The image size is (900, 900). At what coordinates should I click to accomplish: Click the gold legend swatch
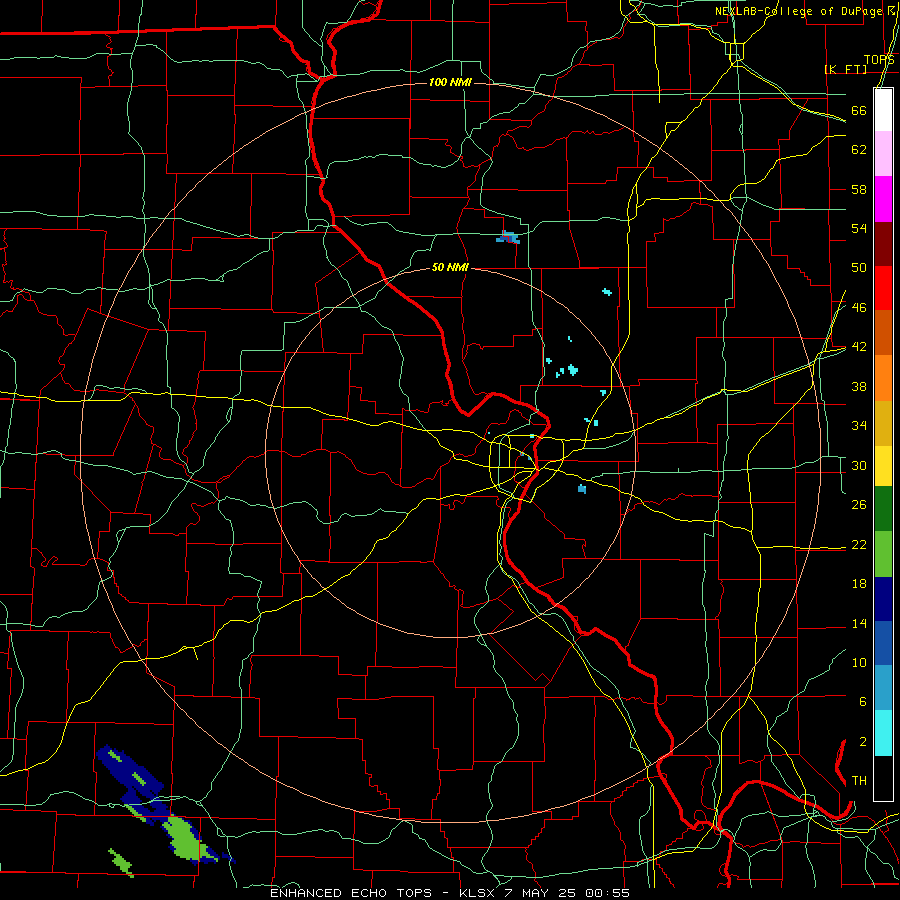tap(883, 423)
